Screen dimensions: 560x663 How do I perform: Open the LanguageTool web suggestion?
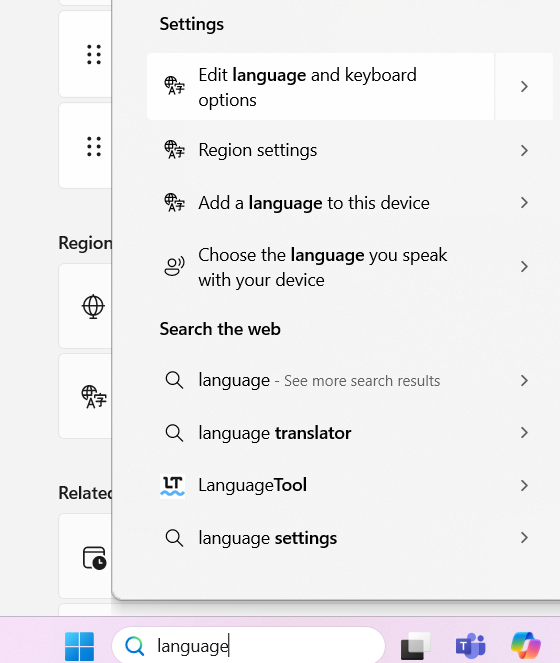click(x=321, y=485)
